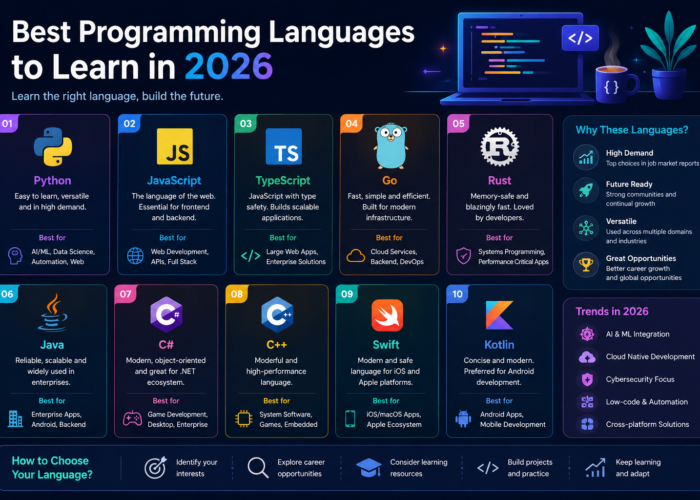
Task: Click the building icon beside Enterprise Apps
Action: point(15,419)
